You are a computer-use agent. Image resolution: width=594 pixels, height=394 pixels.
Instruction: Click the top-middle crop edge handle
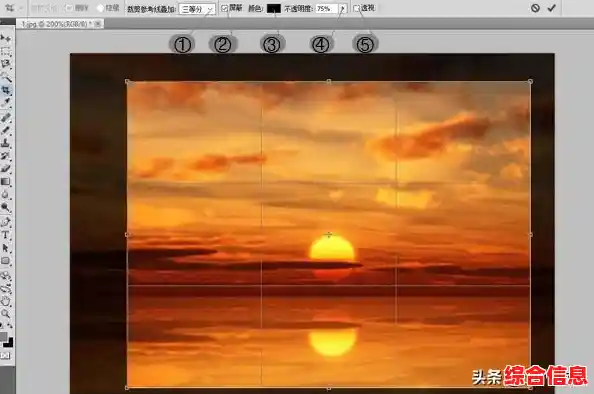[328, 81]
